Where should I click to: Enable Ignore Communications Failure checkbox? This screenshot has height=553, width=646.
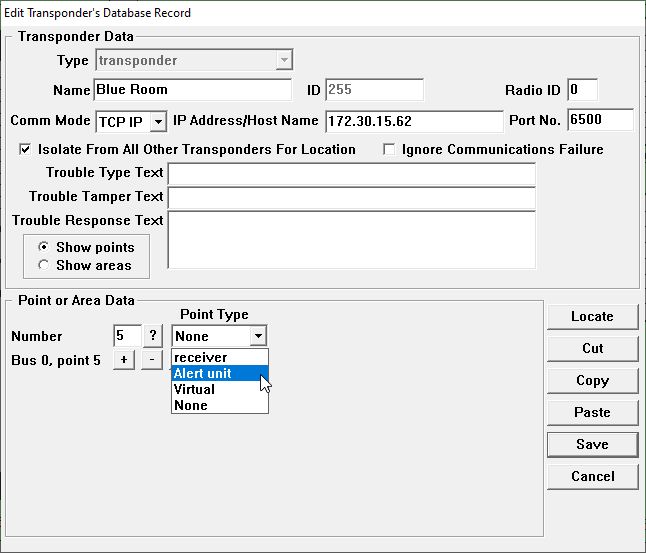coord(391,149)
